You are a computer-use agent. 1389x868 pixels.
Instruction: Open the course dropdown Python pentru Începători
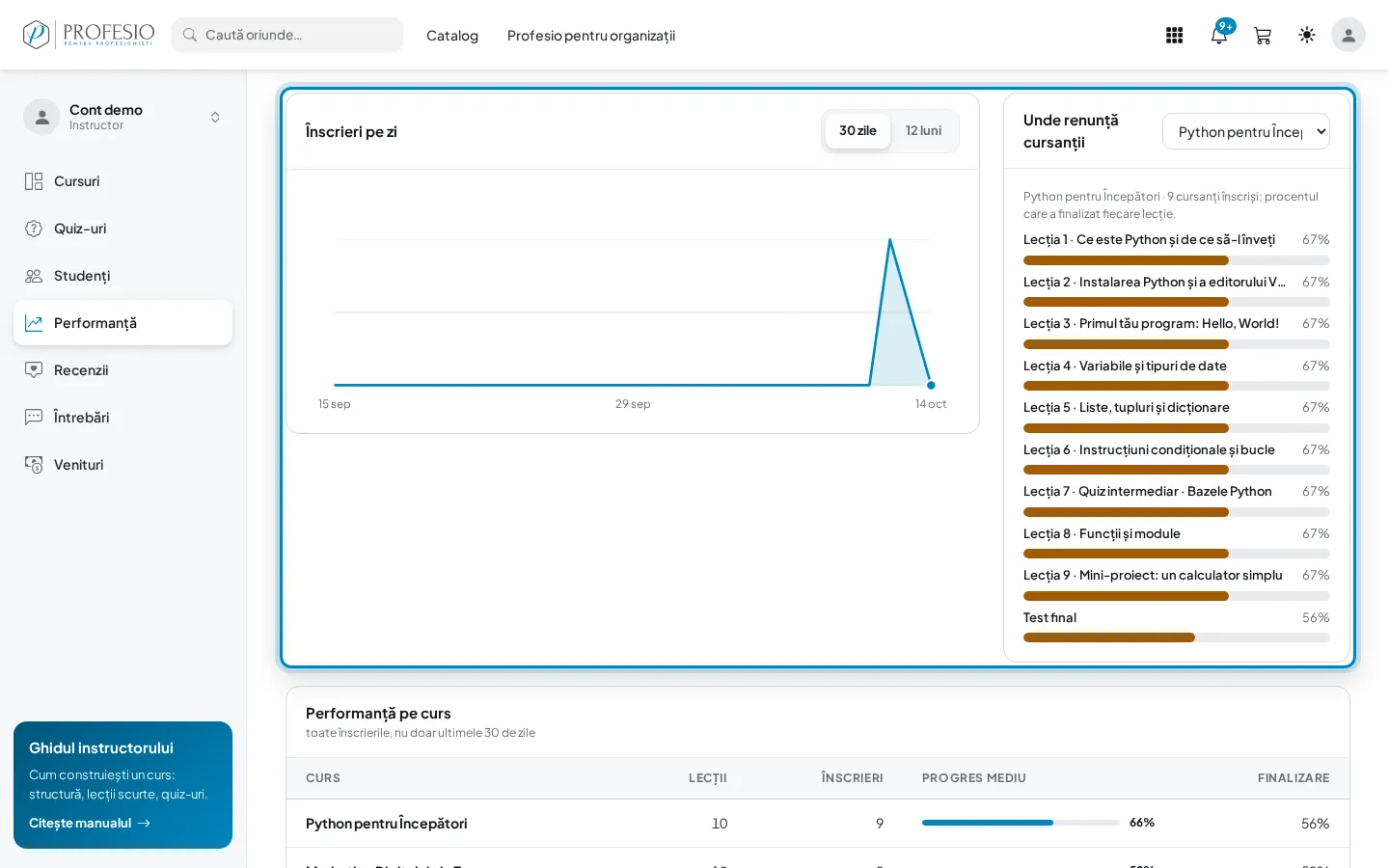point(1246,131)
